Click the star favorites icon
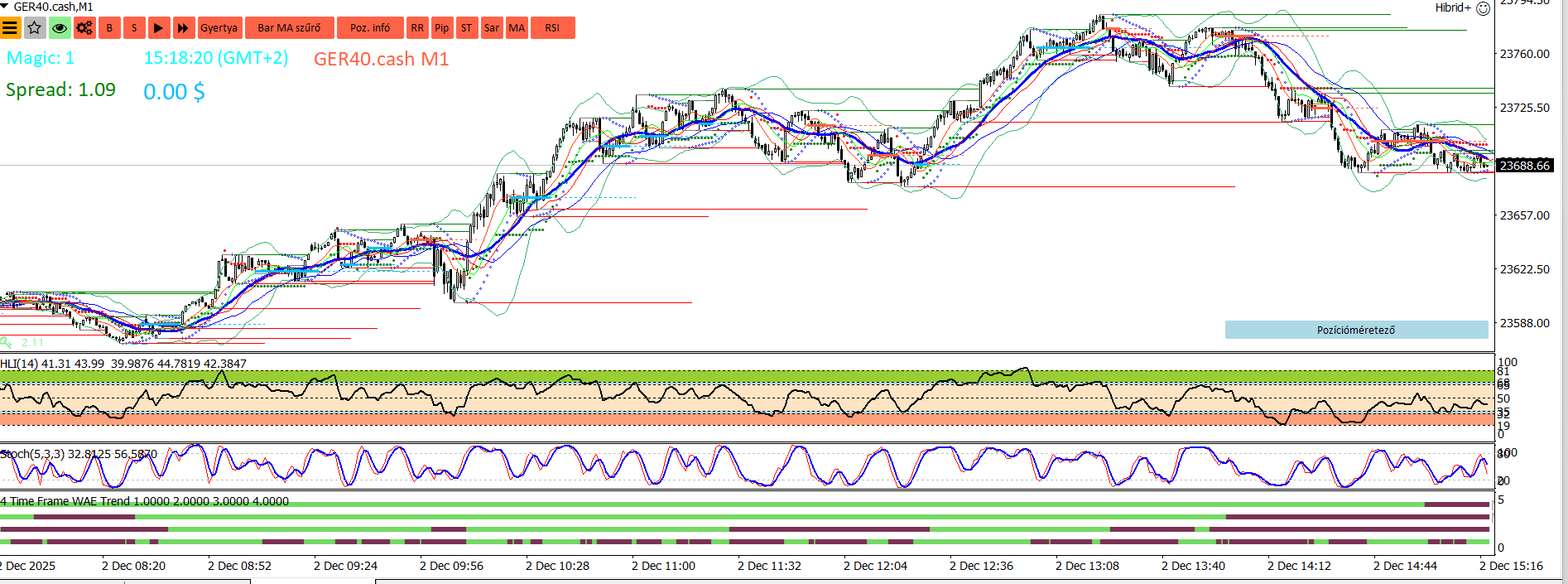This screenshot has height=584, width=1568. coord(35,28)
